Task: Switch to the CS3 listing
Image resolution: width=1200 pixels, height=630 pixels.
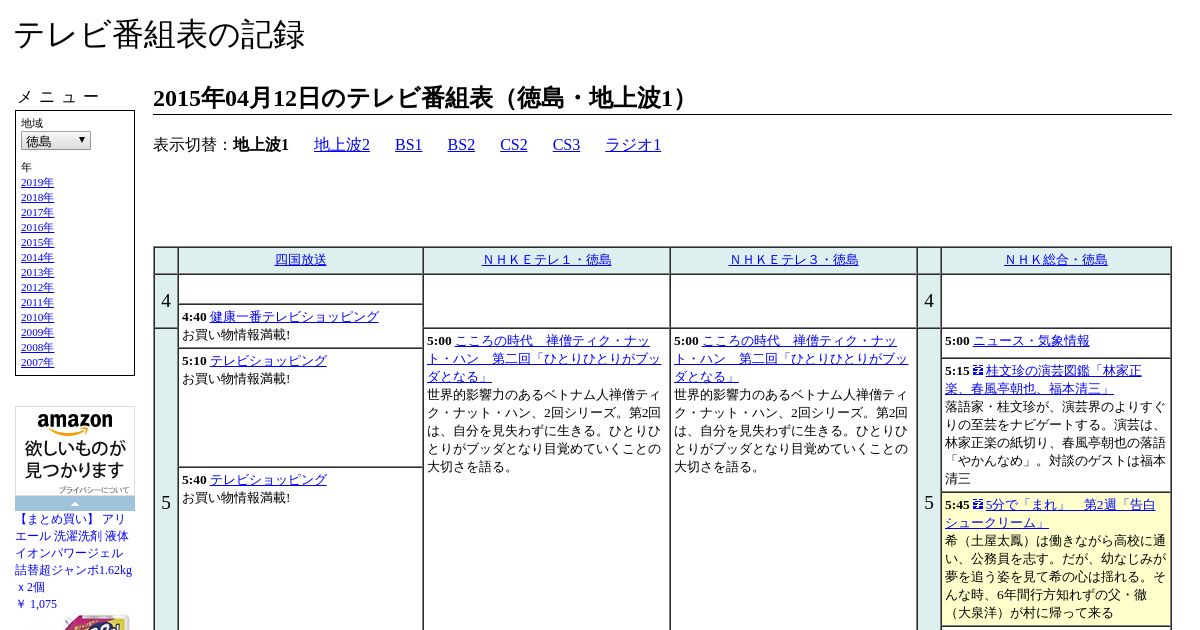Action: click(566, 145)
